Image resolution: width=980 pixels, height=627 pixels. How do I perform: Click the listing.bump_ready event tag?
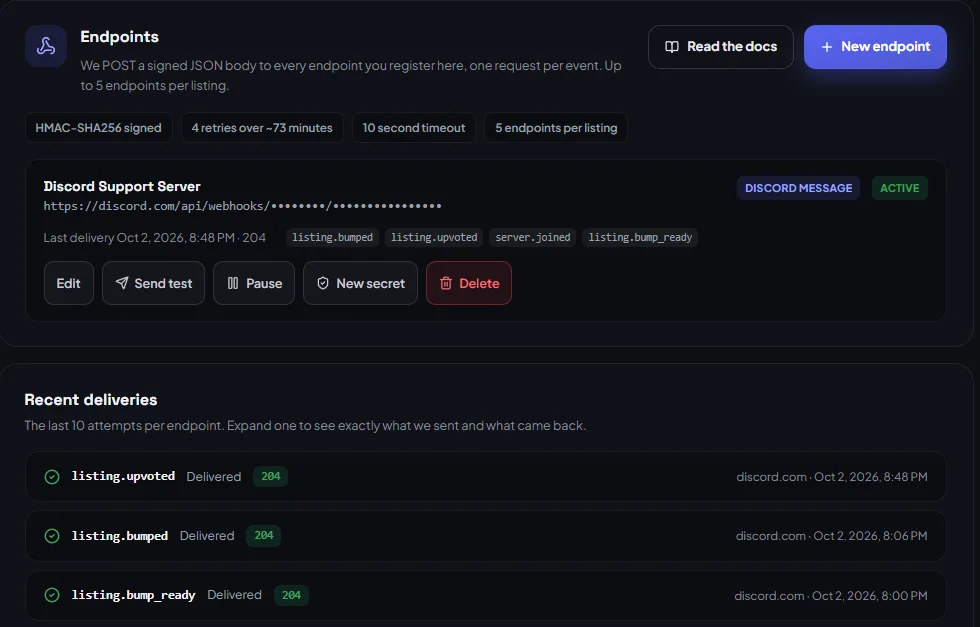coord(640,238)
